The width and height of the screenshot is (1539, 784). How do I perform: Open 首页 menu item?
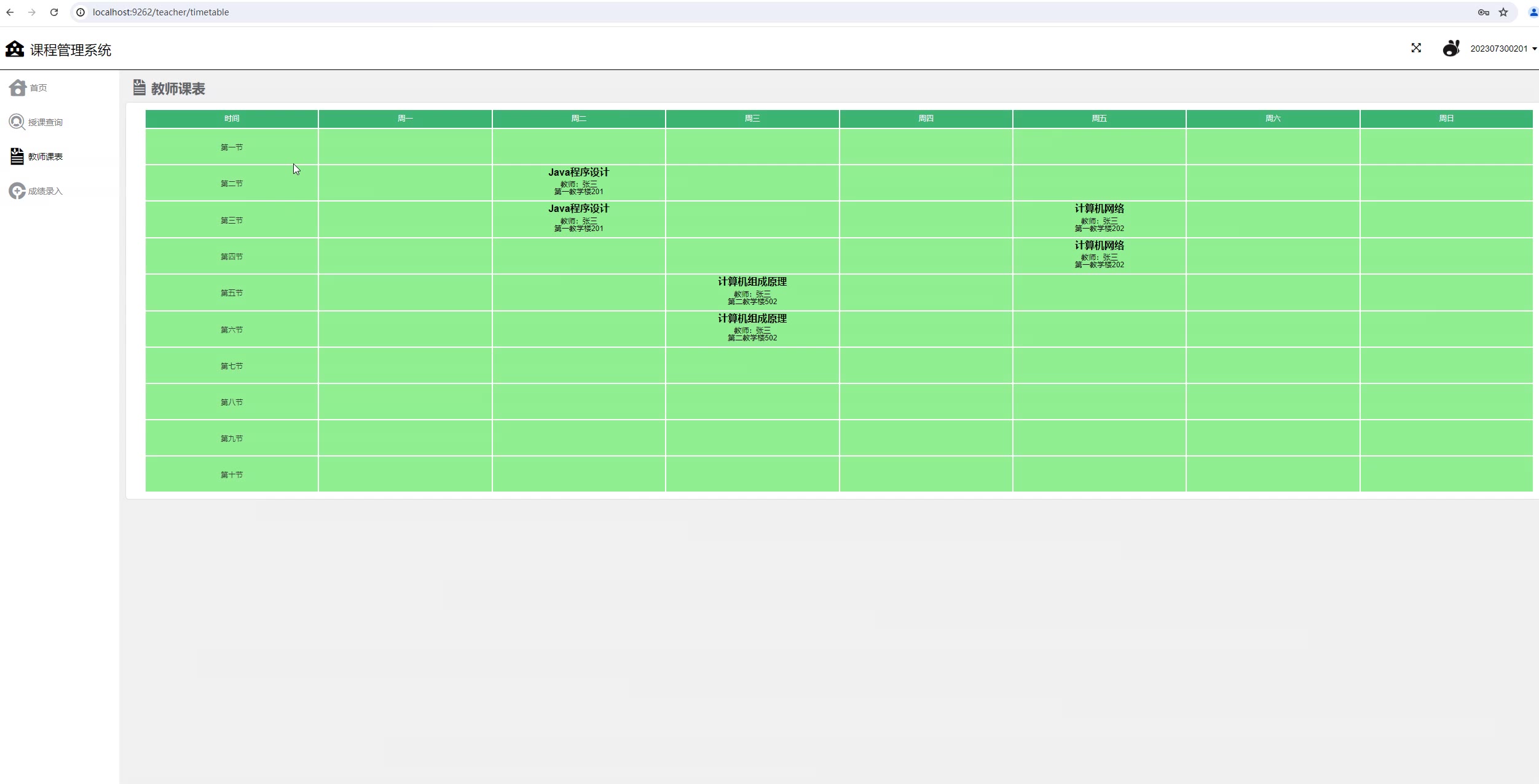tap(38, 88)
